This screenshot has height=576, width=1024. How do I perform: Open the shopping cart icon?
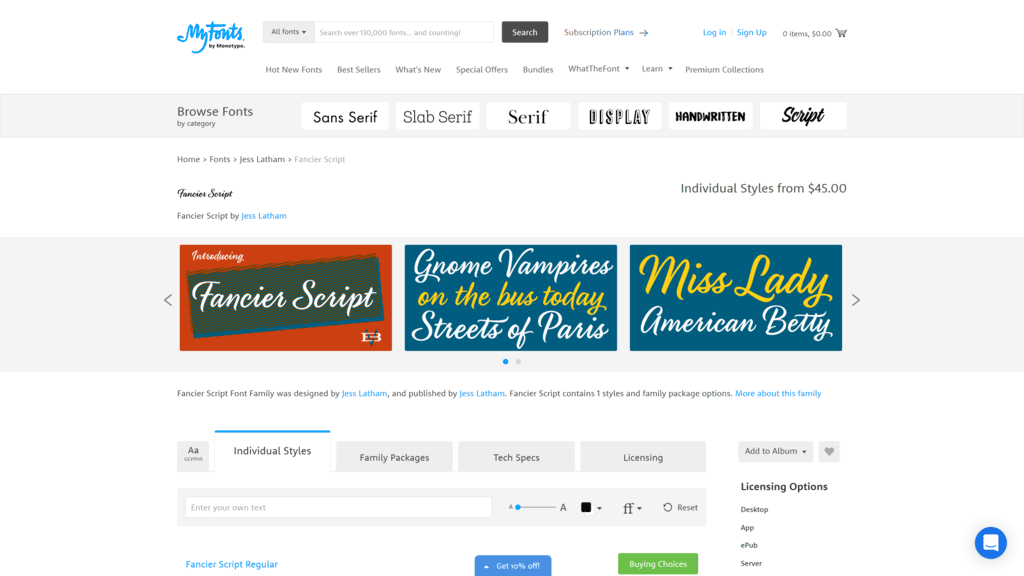pyautogui.click(x=841, y=33)
